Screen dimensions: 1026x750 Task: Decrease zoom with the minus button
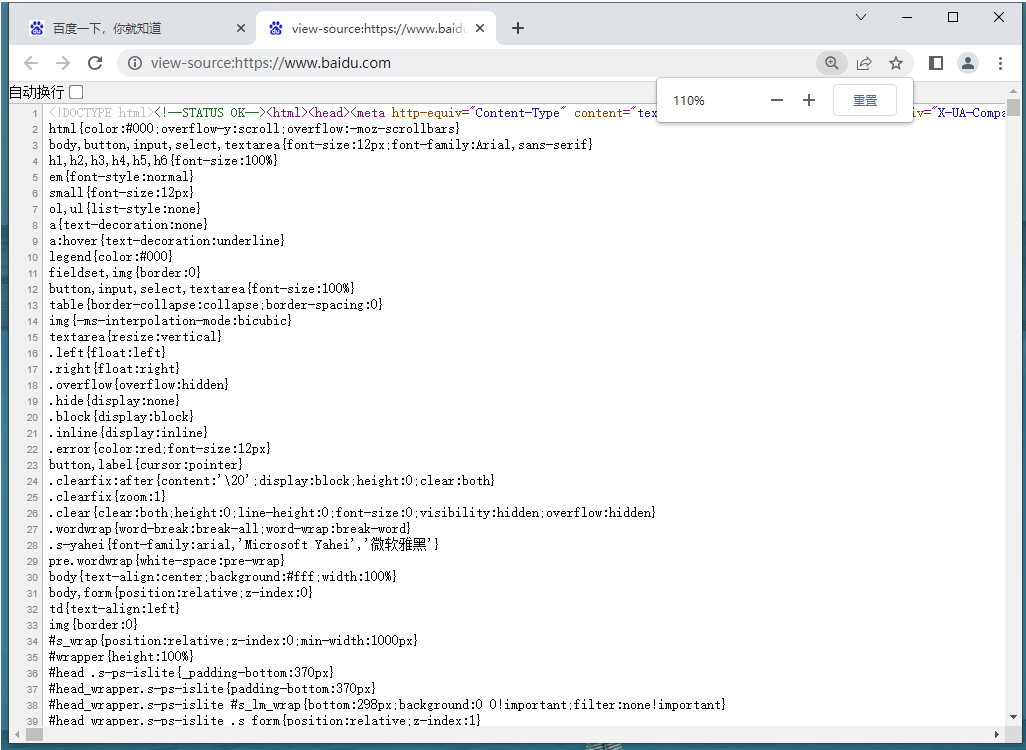click(777, 100)
